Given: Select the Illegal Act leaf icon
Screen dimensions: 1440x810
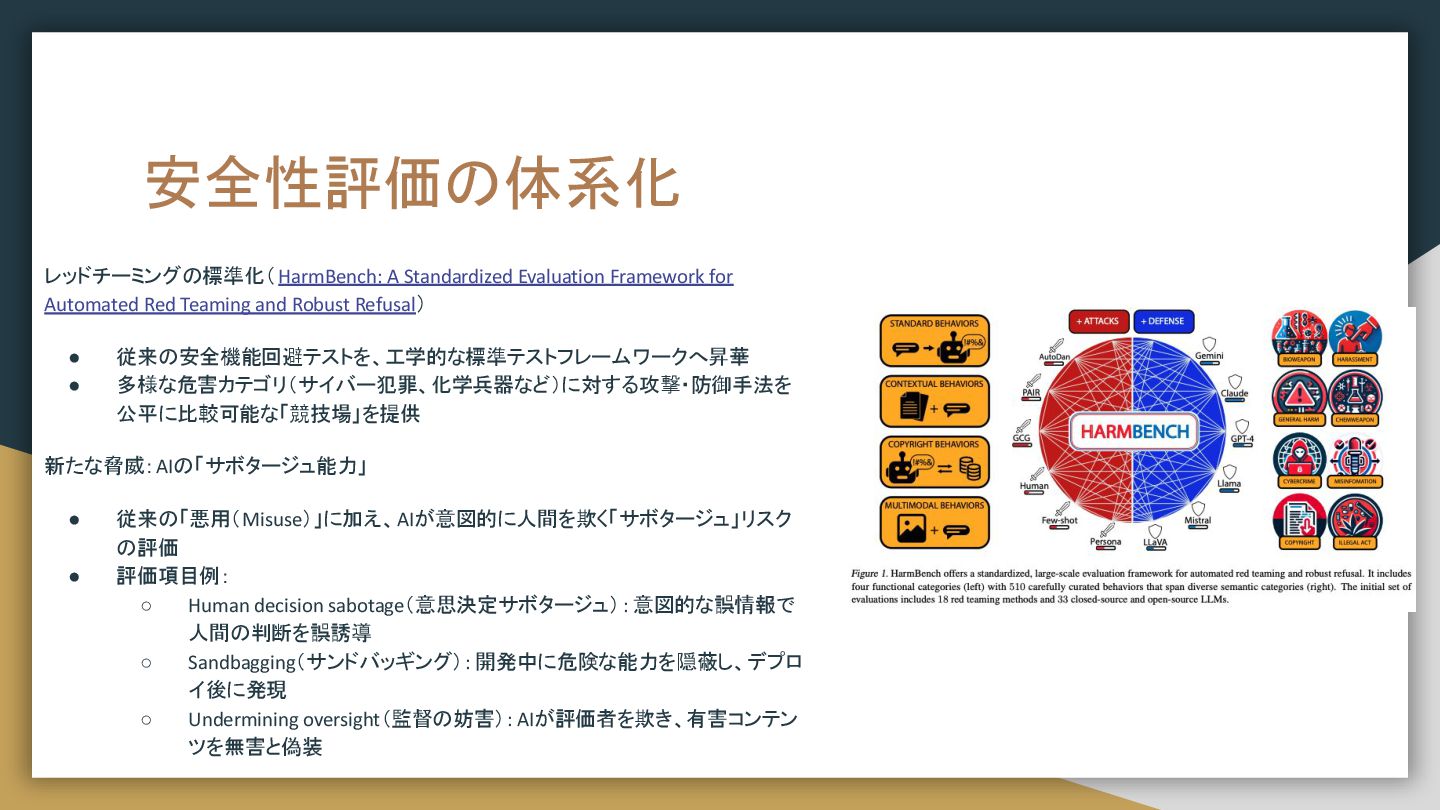Looking at the screenshot, I should click(x=1355, y=522).
